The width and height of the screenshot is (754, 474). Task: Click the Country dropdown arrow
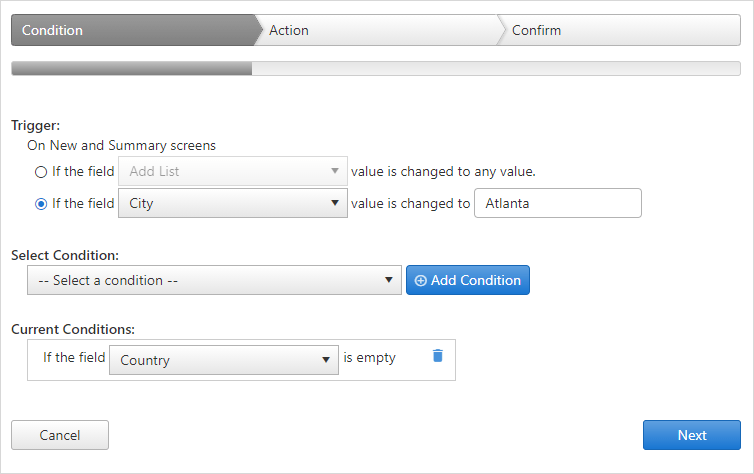click(326, 360)
